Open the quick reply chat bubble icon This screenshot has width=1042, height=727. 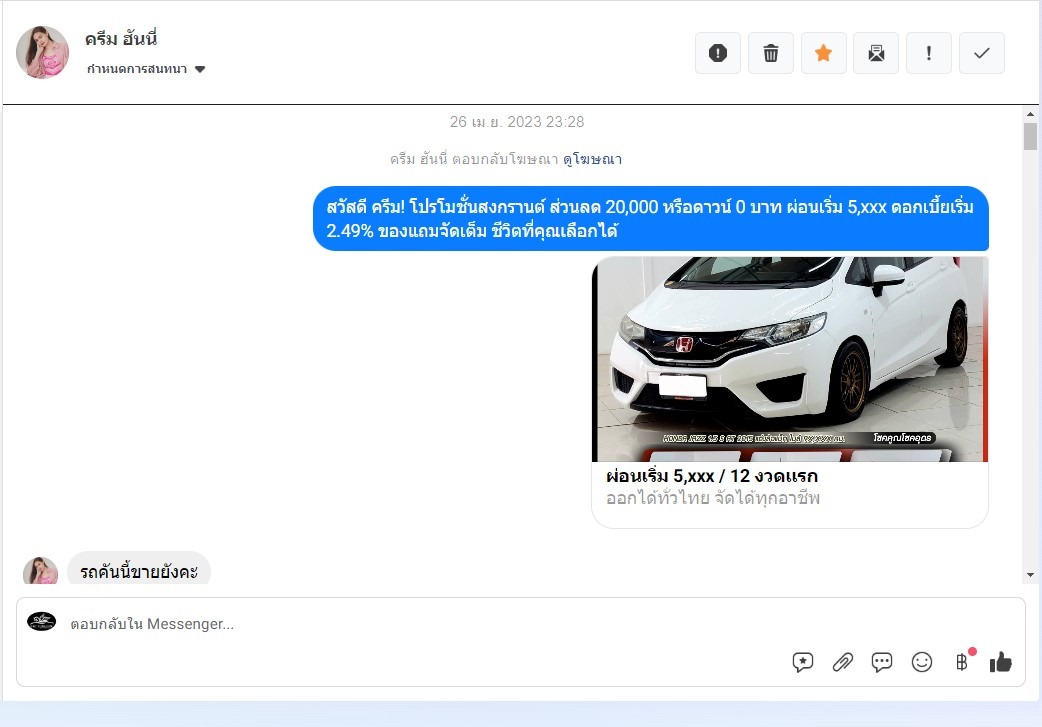point(882,662)
